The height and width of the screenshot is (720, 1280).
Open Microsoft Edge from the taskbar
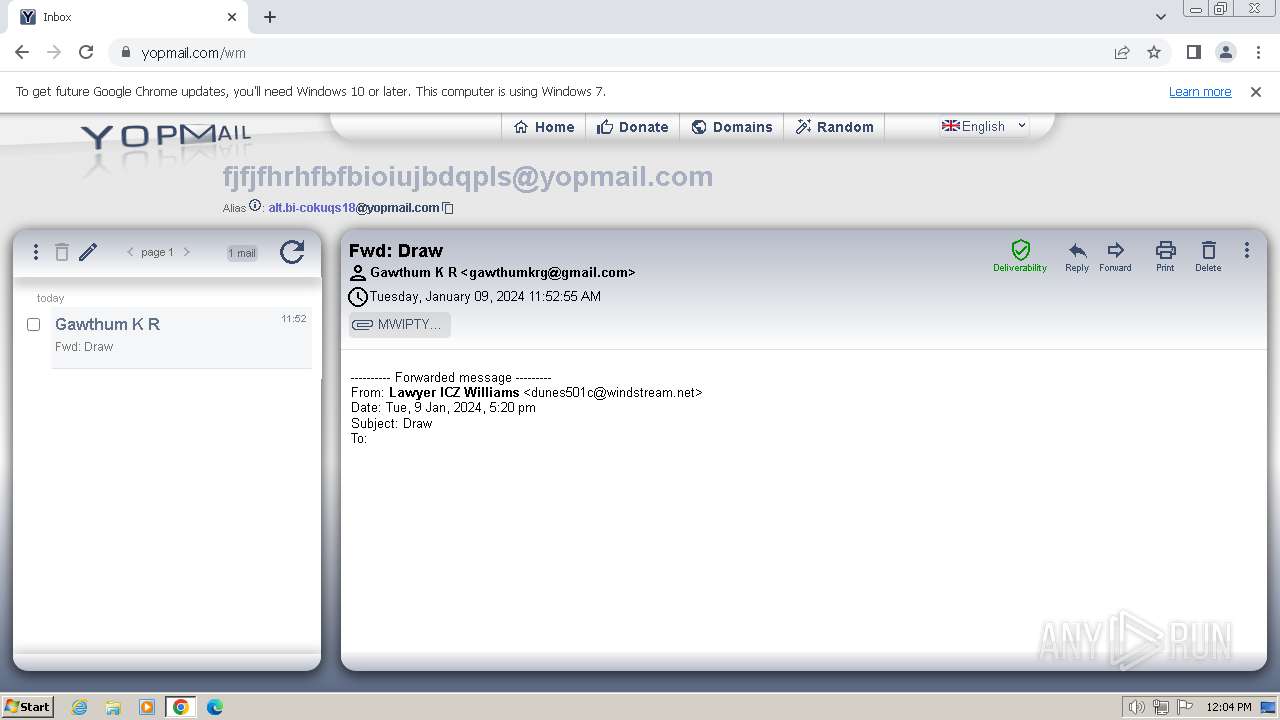pyautogui.click(x=215, y=707)
